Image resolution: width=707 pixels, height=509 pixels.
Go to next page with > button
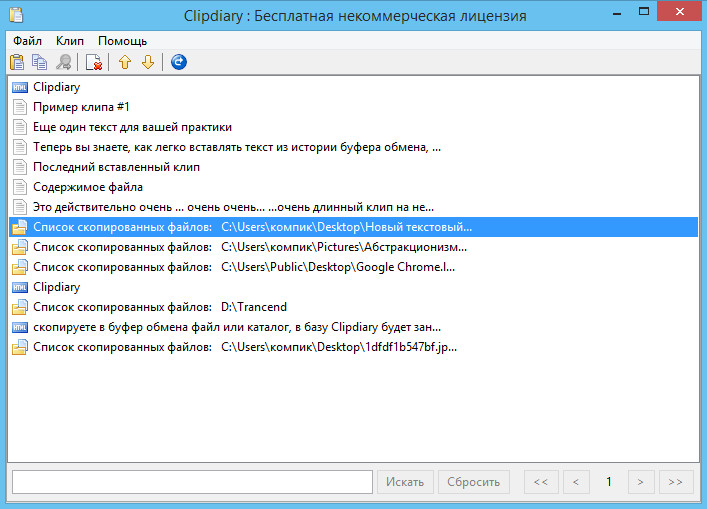641,482
